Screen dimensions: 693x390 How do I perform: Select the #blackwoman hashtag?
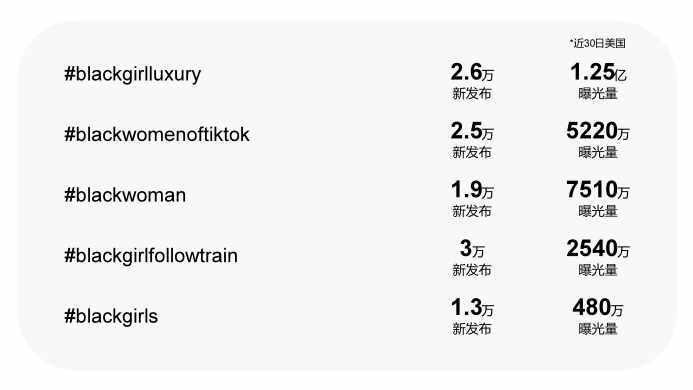pyautogui.click(x=125, y=195)
